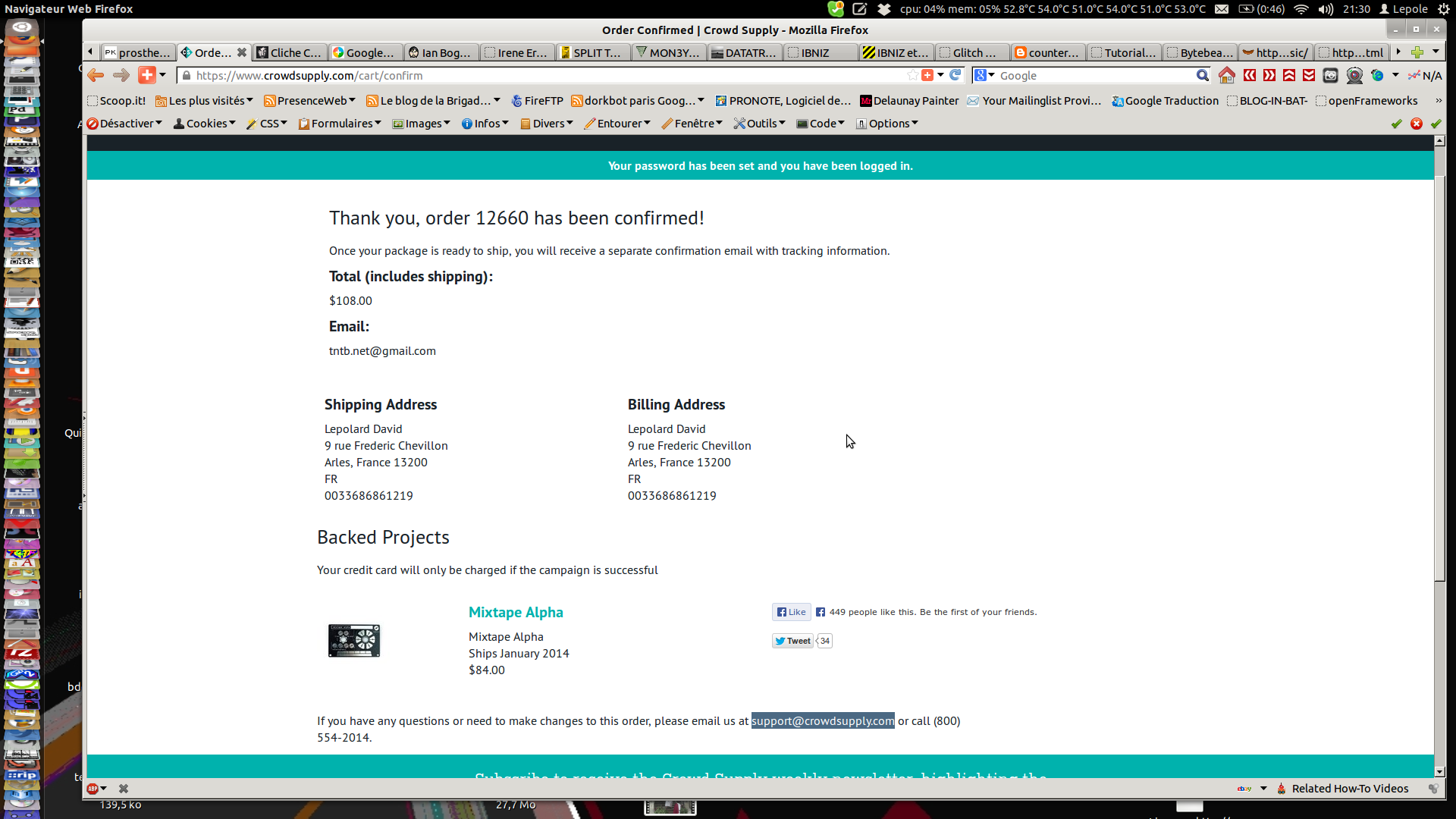Click the Tweet button
Screen dimensions: 1456x819
(x=792, y=641)
